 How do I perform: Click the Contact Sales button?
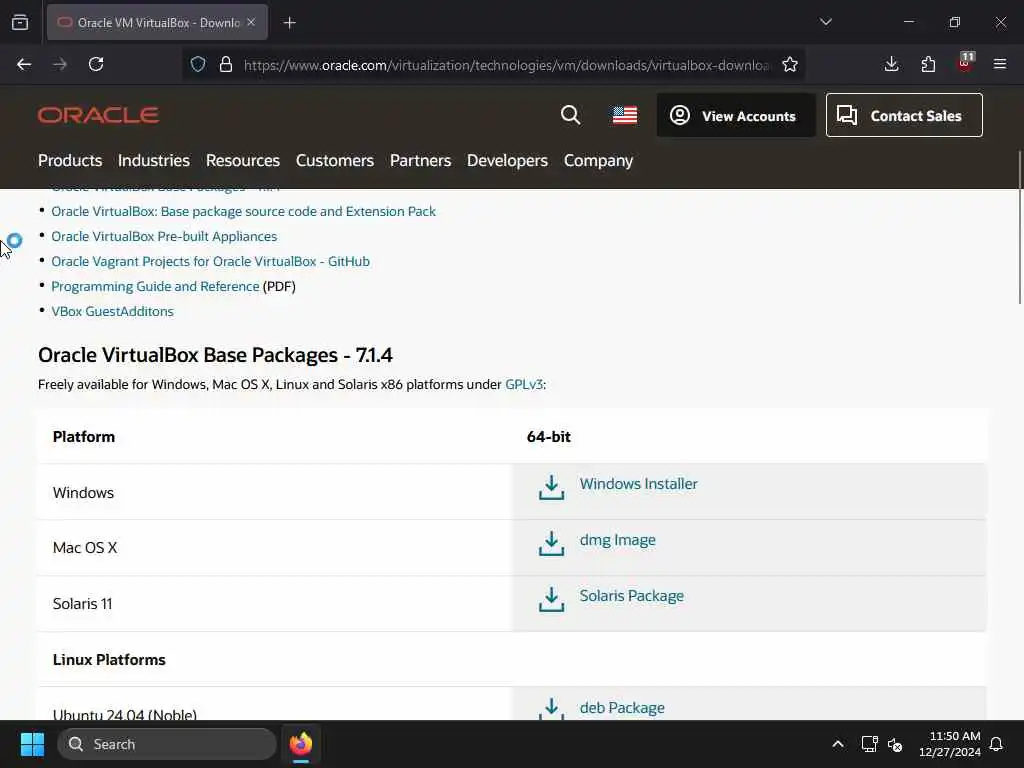click(x=904, y=115)
